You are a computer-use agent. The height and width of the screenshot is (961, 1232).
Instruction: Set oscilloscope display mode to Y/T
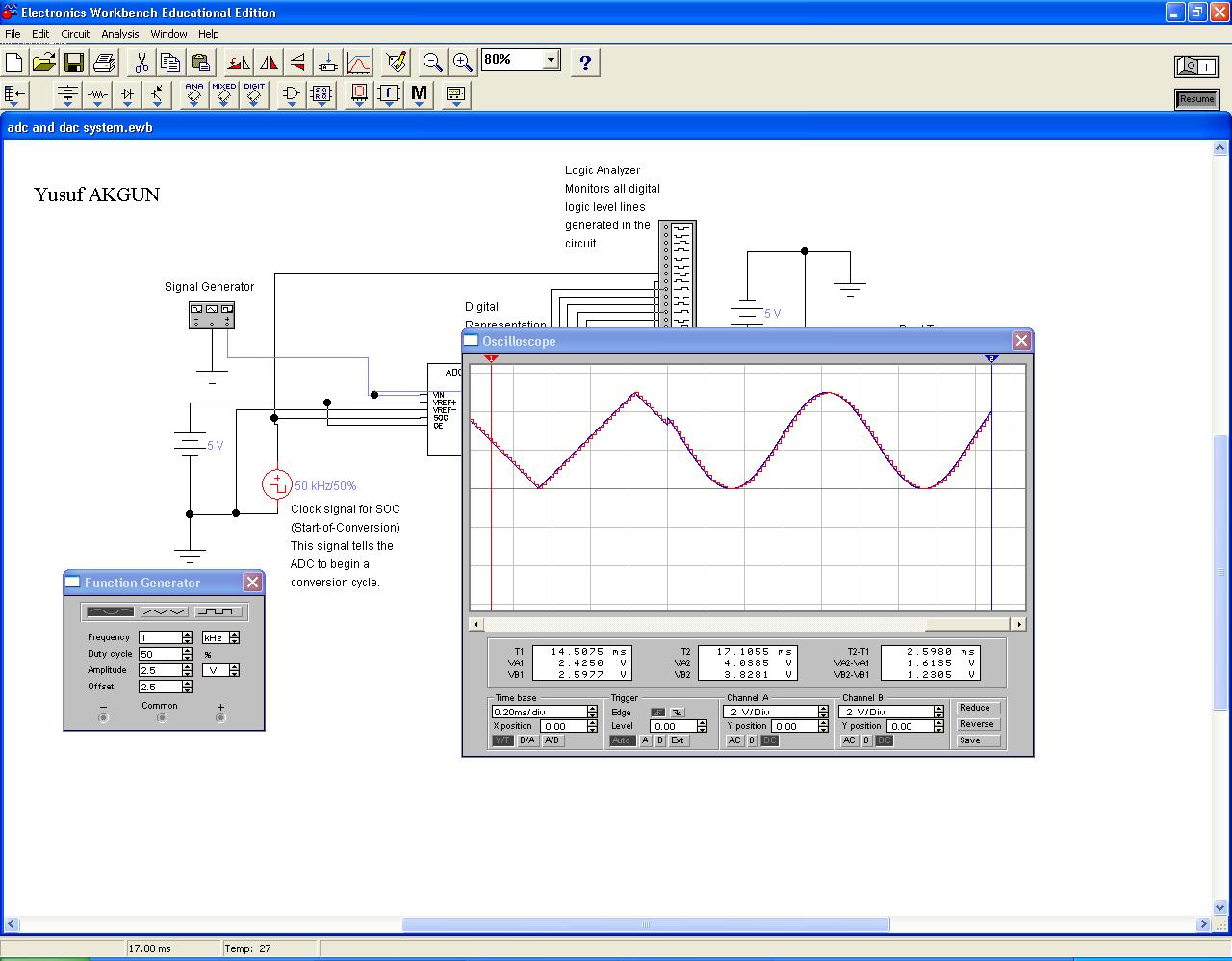coord(503,740)
